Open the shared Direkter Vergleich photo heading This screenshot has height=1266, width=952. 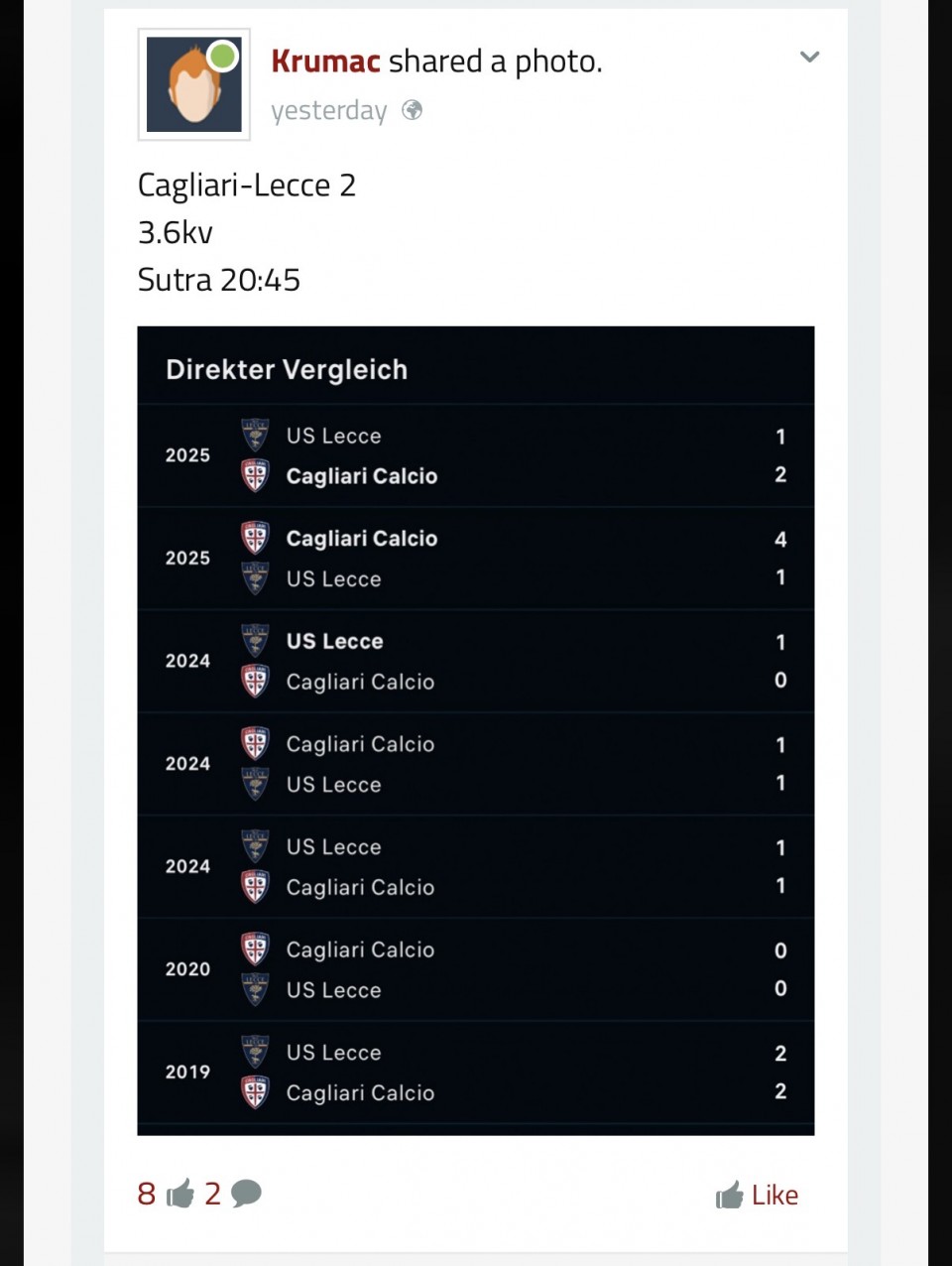(x=287, y=369)
